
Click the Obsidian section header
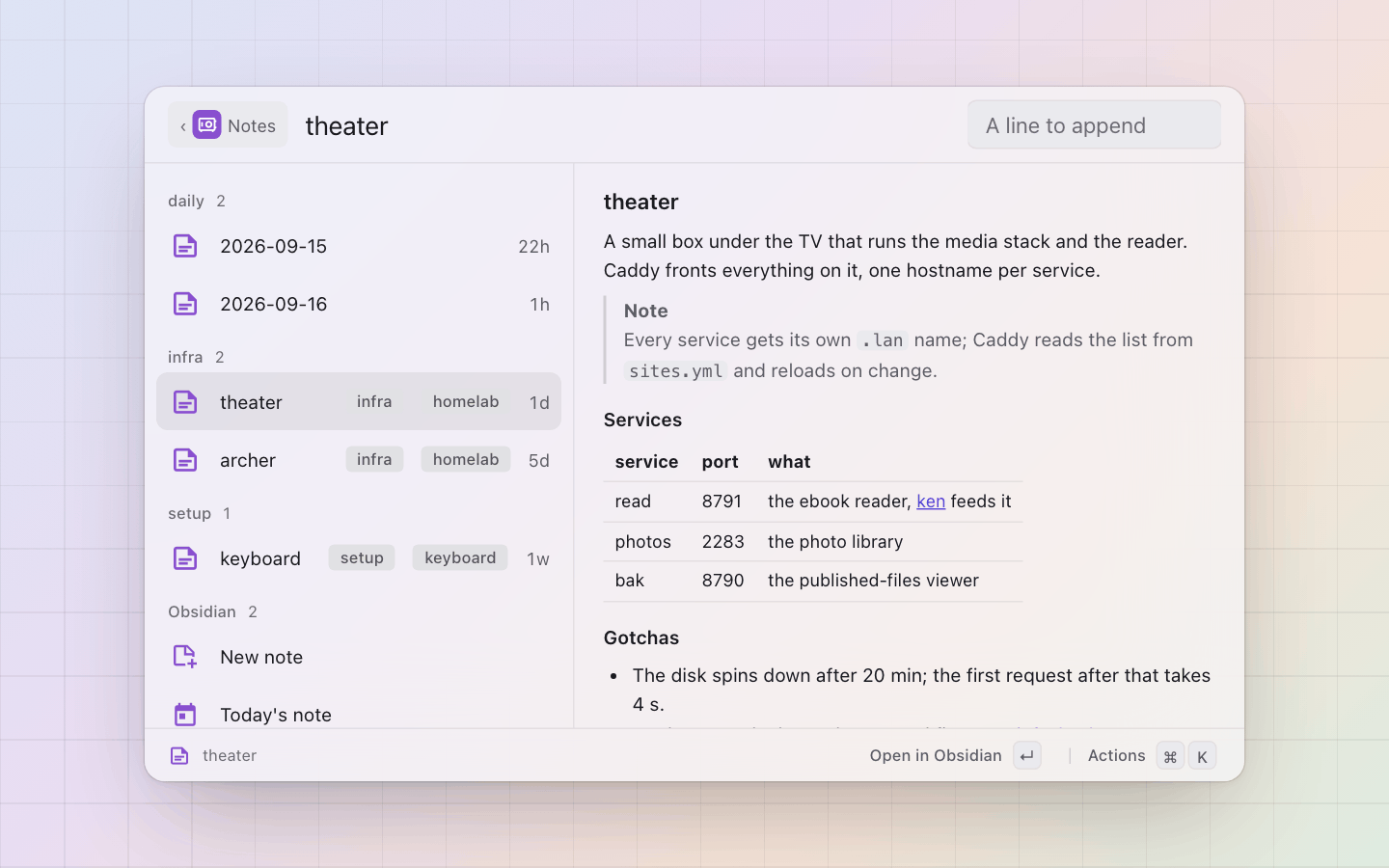pos(212,611)
